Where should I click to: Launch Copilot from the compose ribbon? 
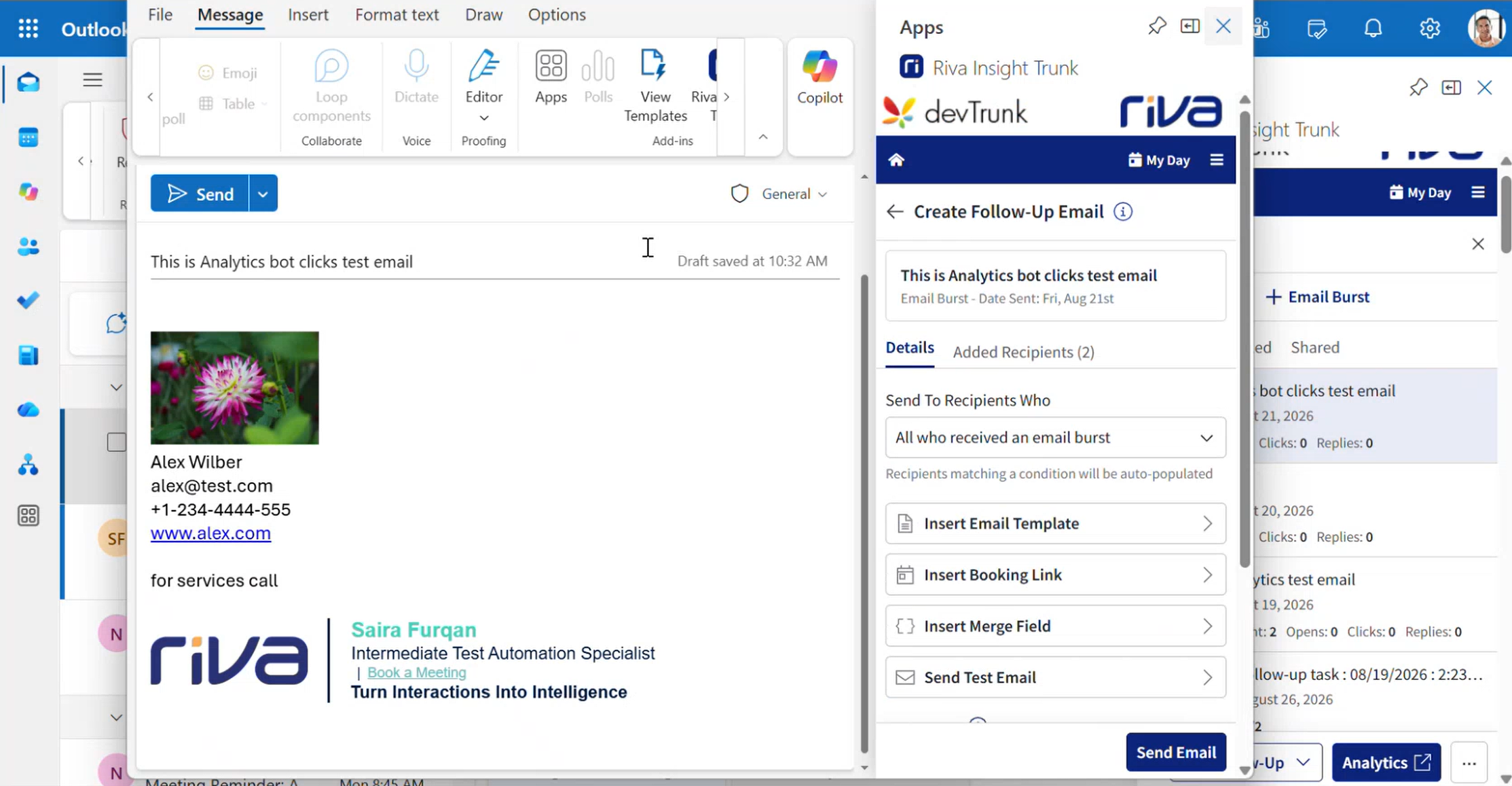point(819,77)
